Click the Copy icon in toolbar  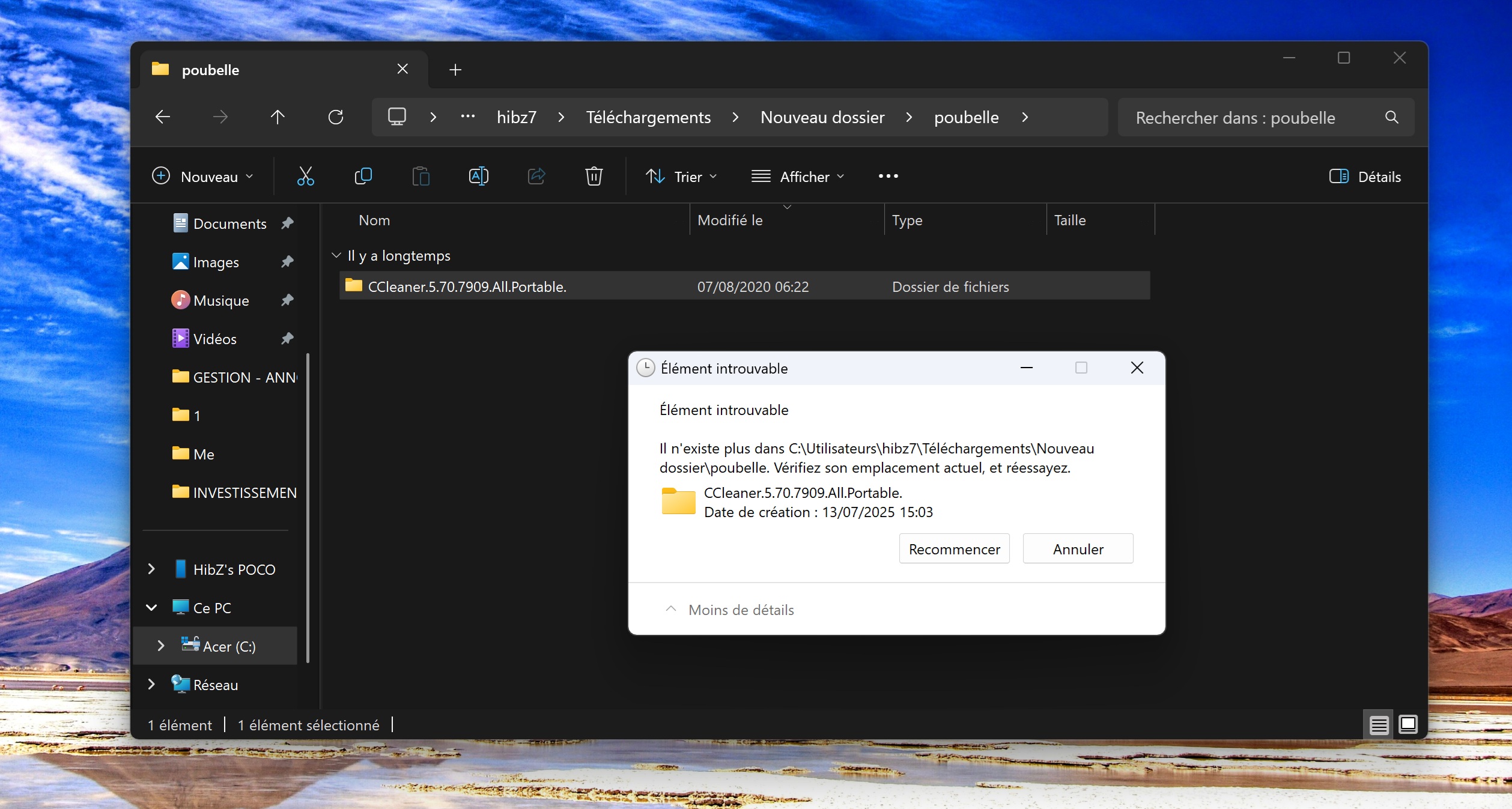(363, 176)
